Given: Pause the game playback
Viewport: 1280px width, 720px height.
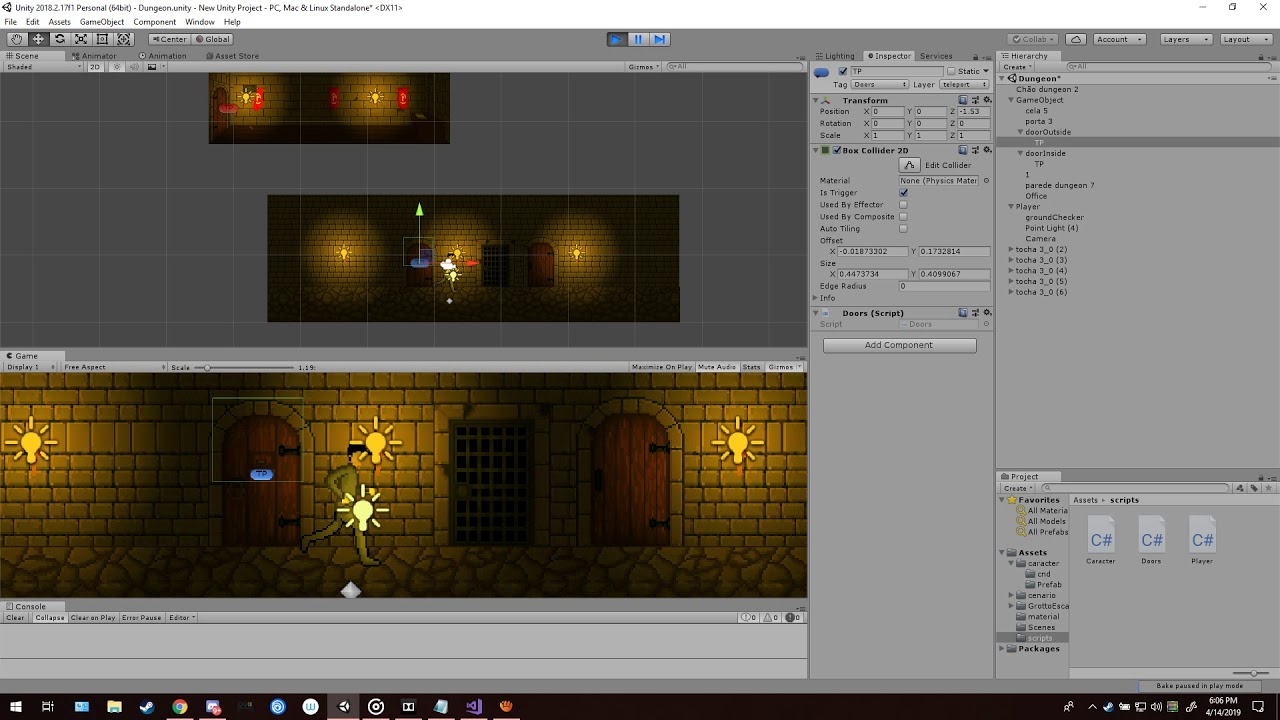Looking at the screenshot, I should point(638,39).
